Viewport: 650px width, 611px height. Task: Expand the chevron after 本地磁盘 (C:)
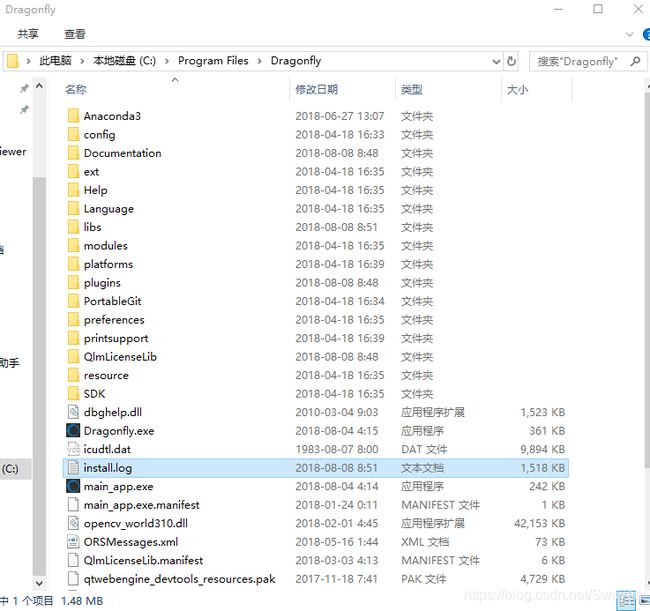pos(167,61)
